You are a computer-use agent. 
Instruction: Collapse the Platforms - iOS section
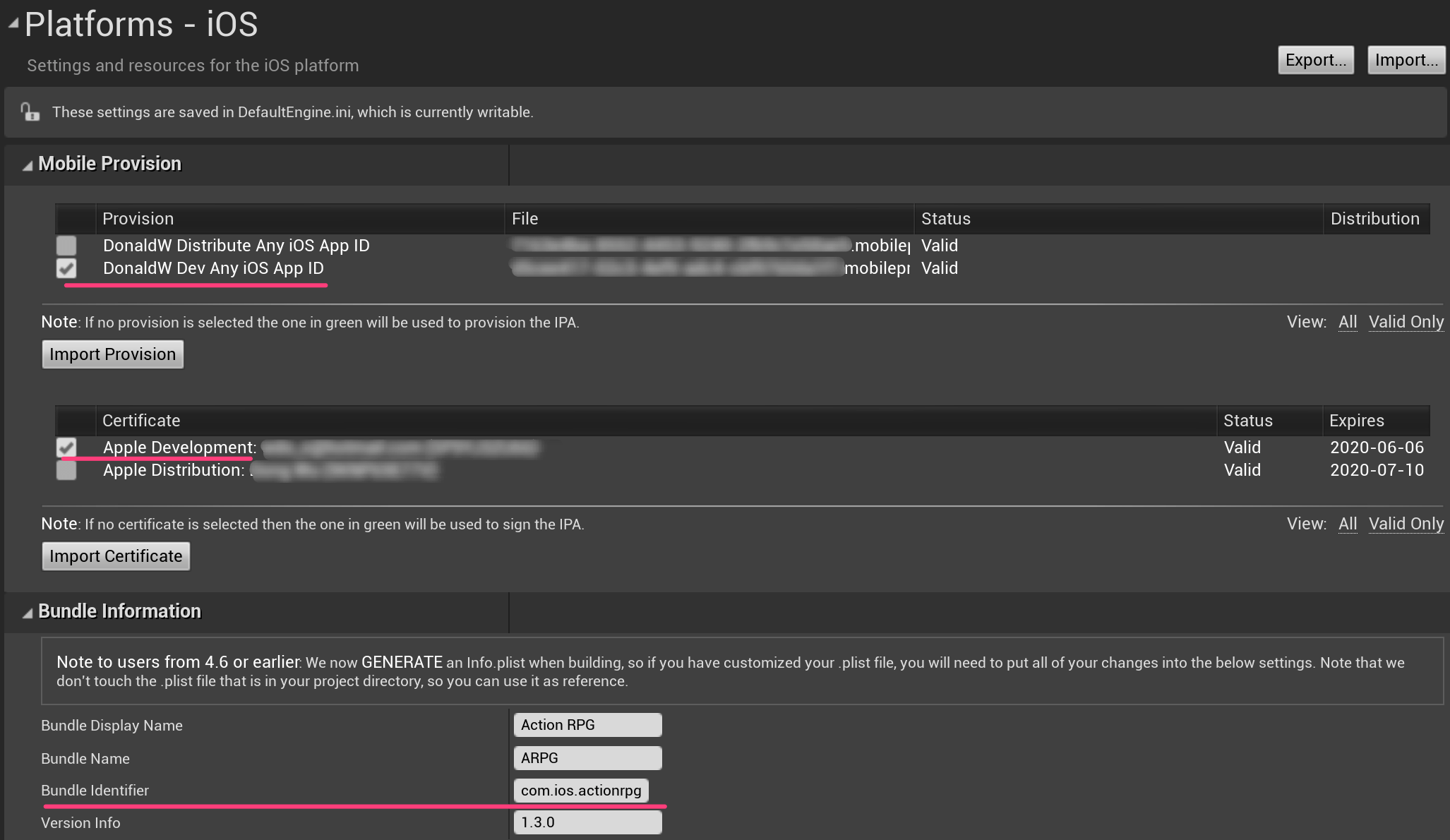pos(13,24)
